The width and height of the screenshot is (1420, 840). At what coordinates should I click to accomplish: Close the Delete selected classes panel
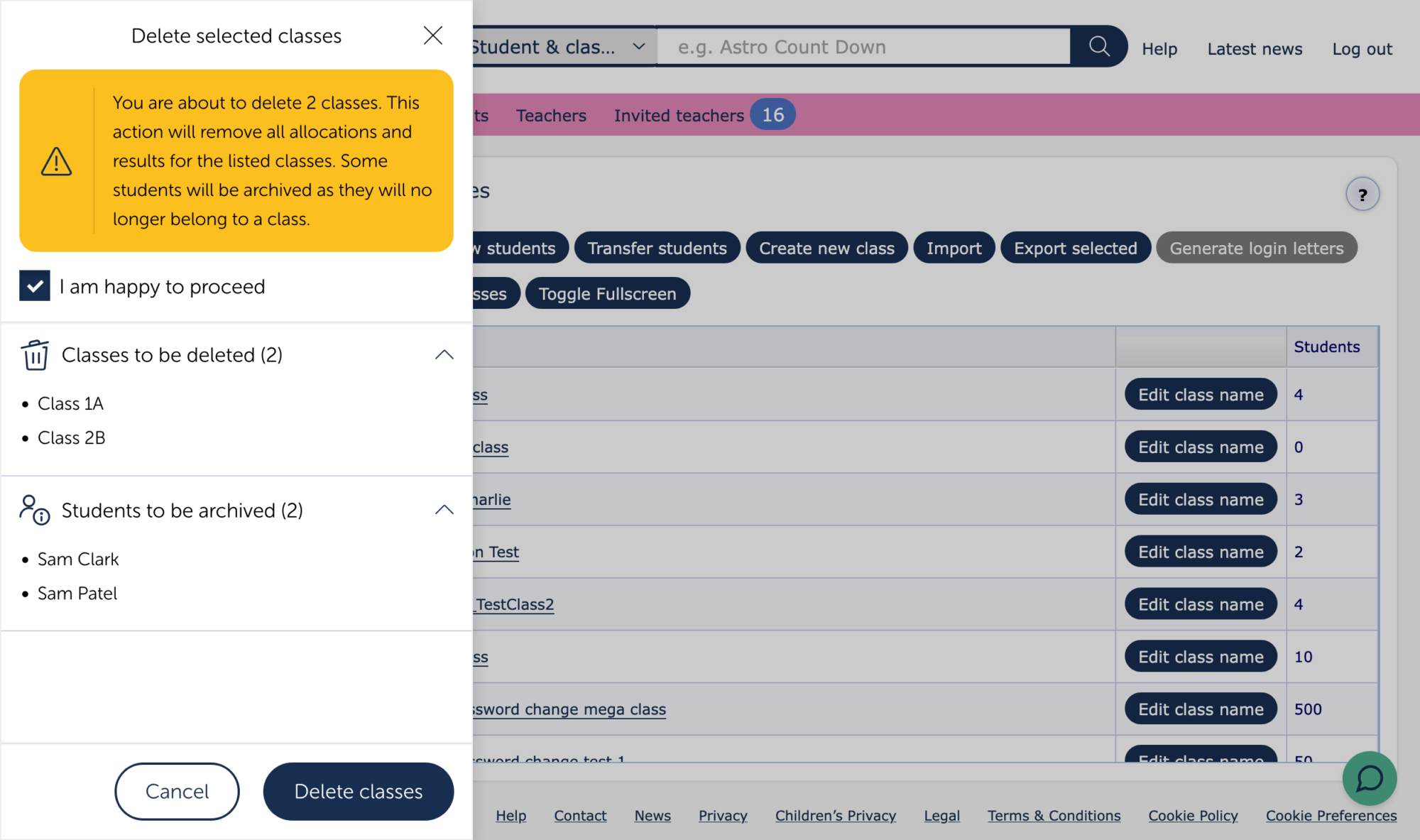click(x=432, y=36)
